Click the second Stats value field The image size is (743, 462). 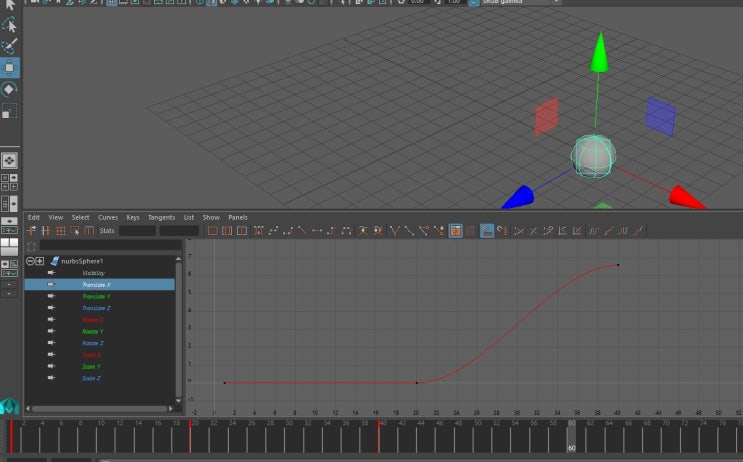(x=179, y=231)
